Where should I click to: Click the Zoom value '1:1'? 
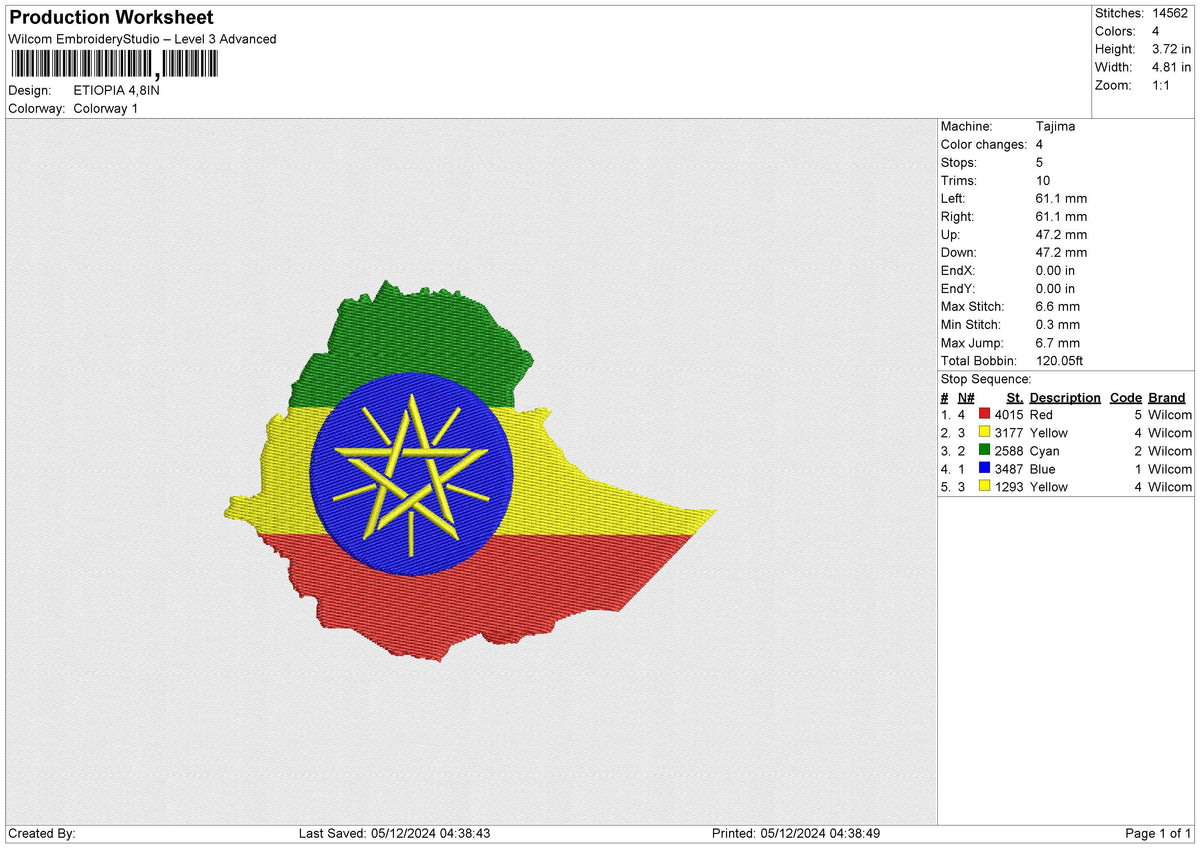tap(1162, 85)
